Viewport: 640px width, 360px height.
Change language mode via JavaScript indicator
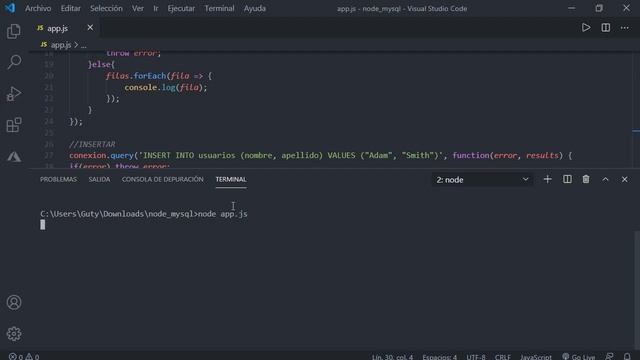(x=536, y=356)
